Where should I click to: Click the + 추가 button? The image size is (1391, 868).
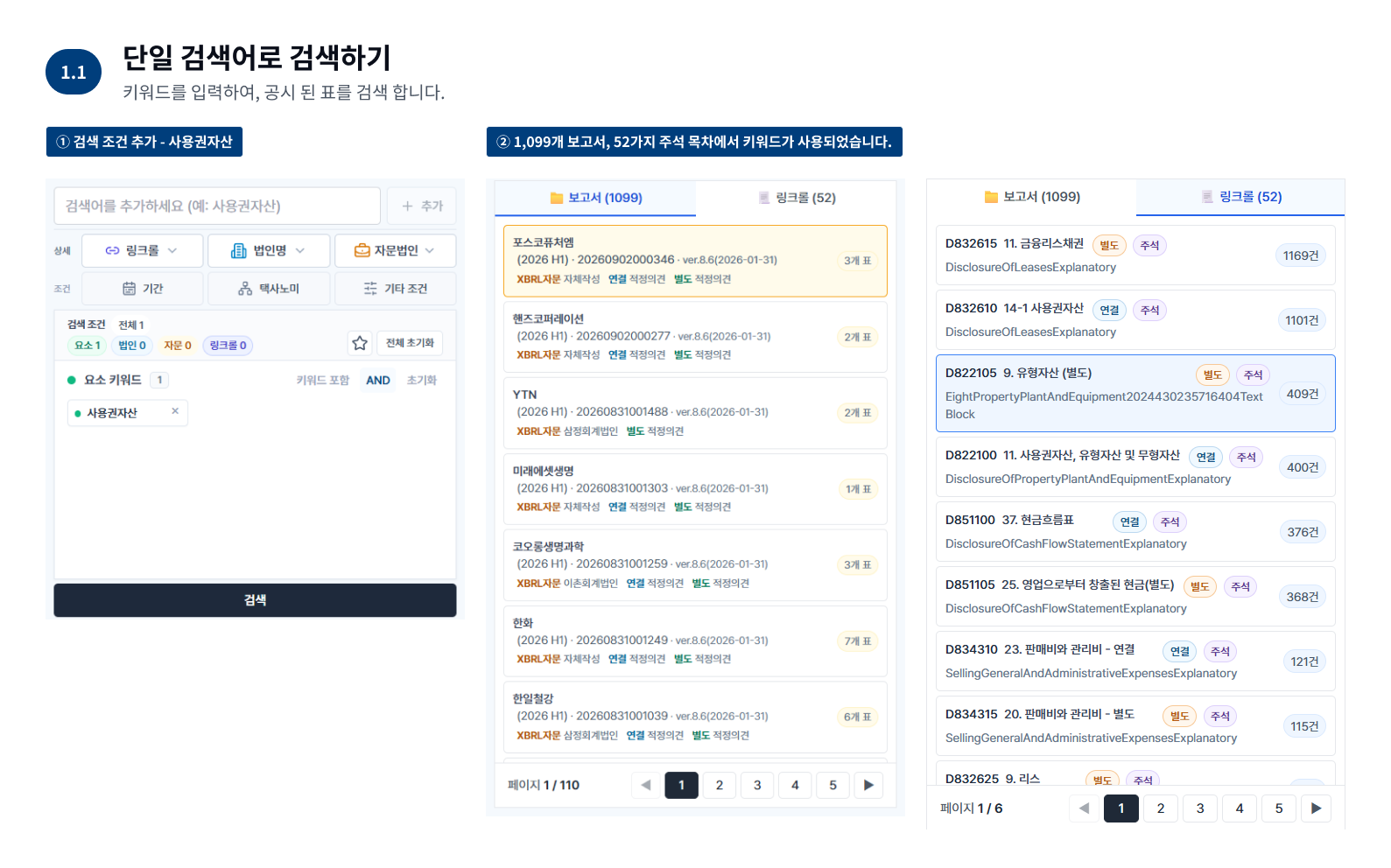(422, 206)
